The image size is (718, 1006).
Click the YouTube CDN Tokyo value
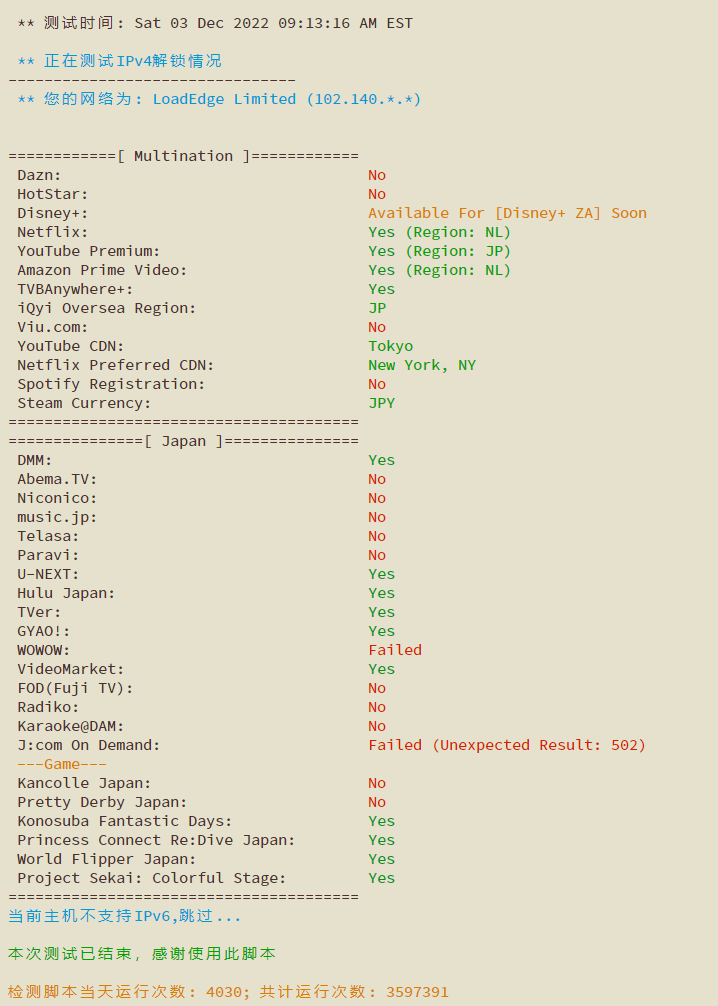(391, 346)
